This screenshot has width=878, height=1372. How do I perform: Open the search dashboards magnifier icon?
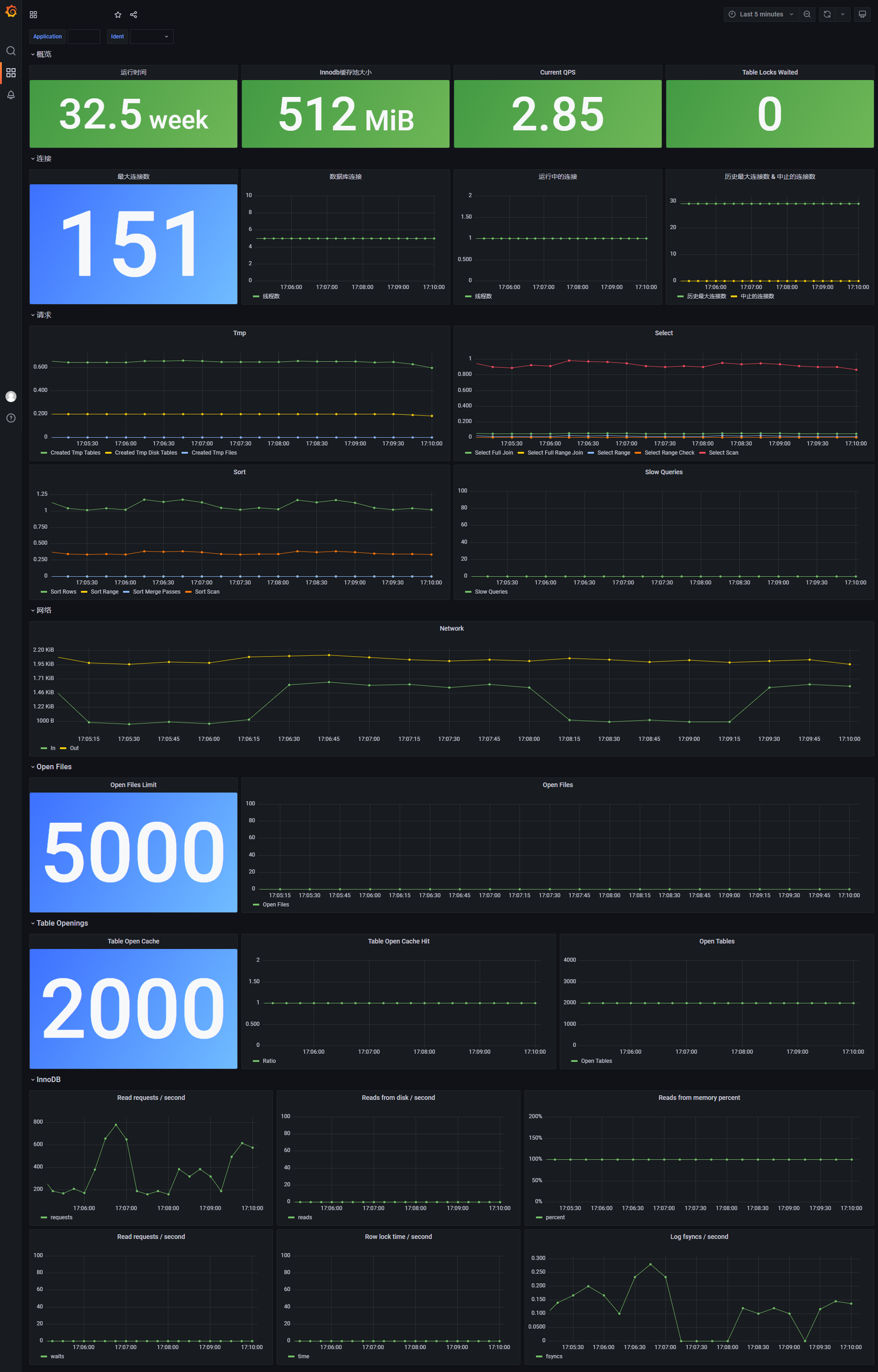tap(11, 51)
